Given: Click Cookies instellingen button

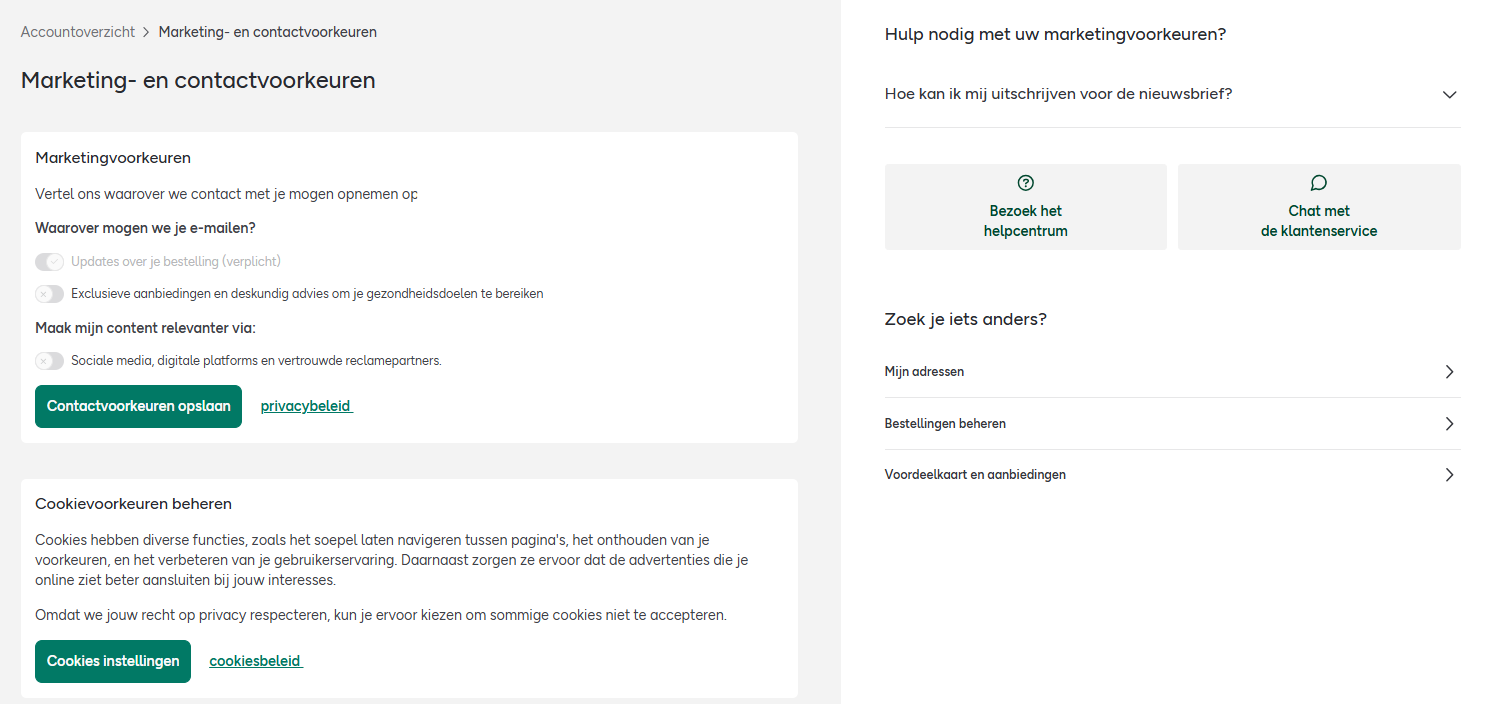Looking at the screenshot, I should [113, 661].
